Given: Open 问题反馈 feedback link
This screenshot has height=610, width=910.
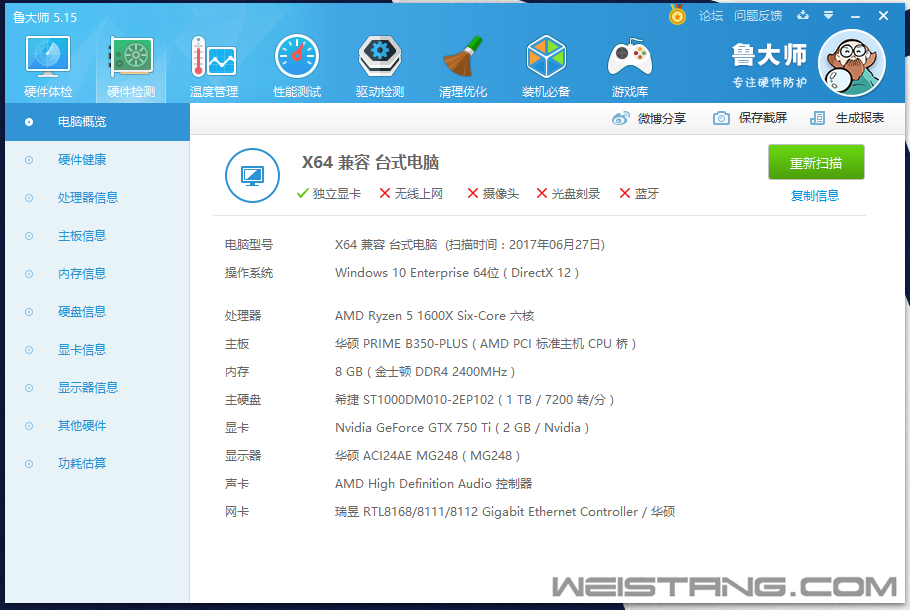Looking at the screenshot, I should (758, 16).
